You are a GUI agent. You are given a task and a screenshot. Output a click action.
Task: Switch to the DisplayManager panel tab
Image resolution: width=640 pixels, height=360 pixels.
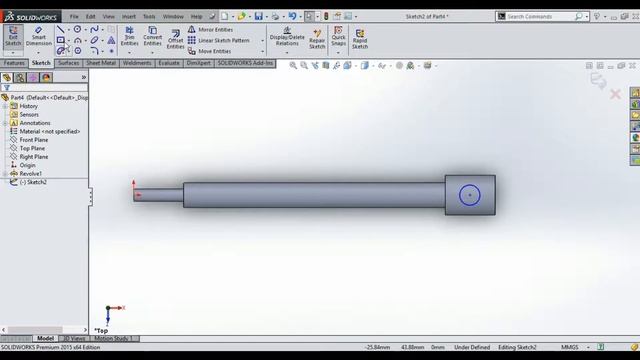(46, 78)
